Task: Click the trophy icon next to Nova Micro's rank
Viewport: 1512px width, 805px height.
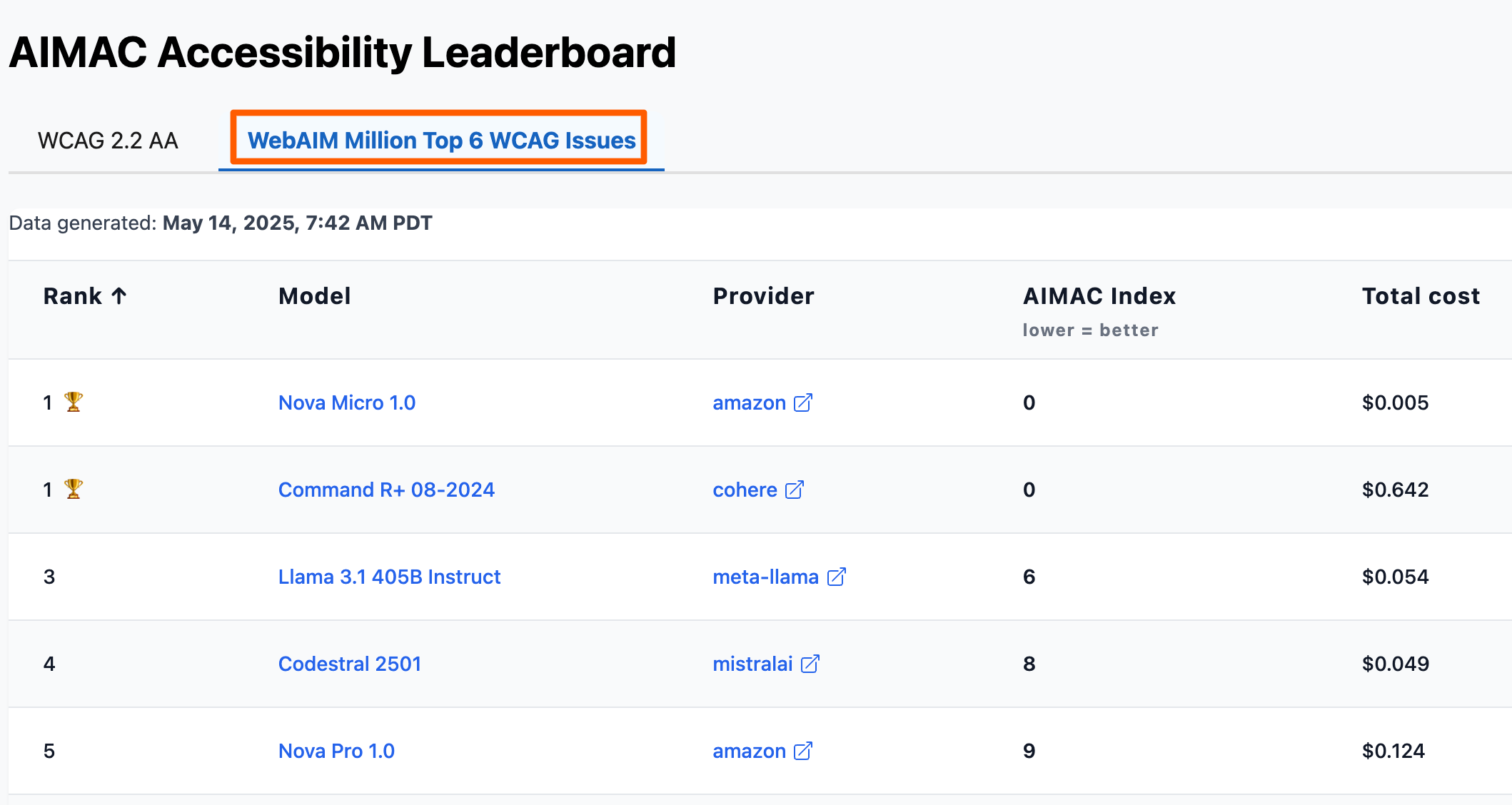Action: pos(72,401)
